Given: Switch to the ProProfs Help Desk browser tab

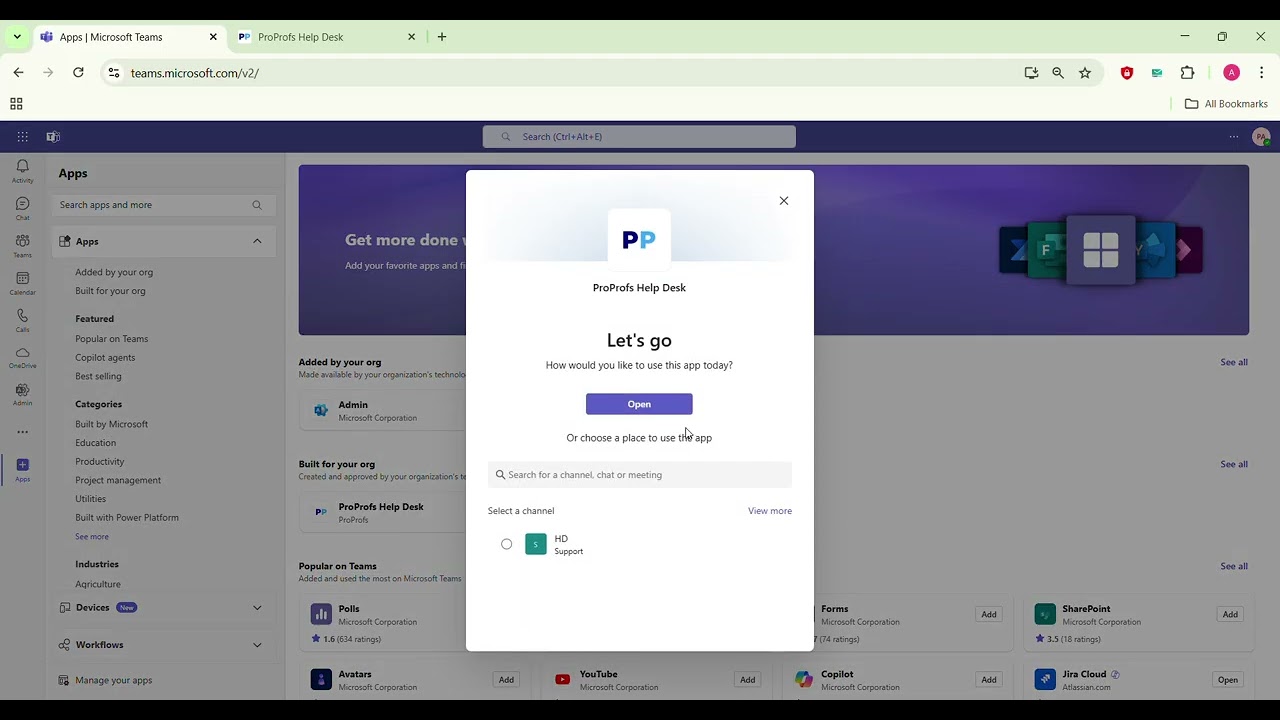Looking at the screenshot, I should (327, 37).
